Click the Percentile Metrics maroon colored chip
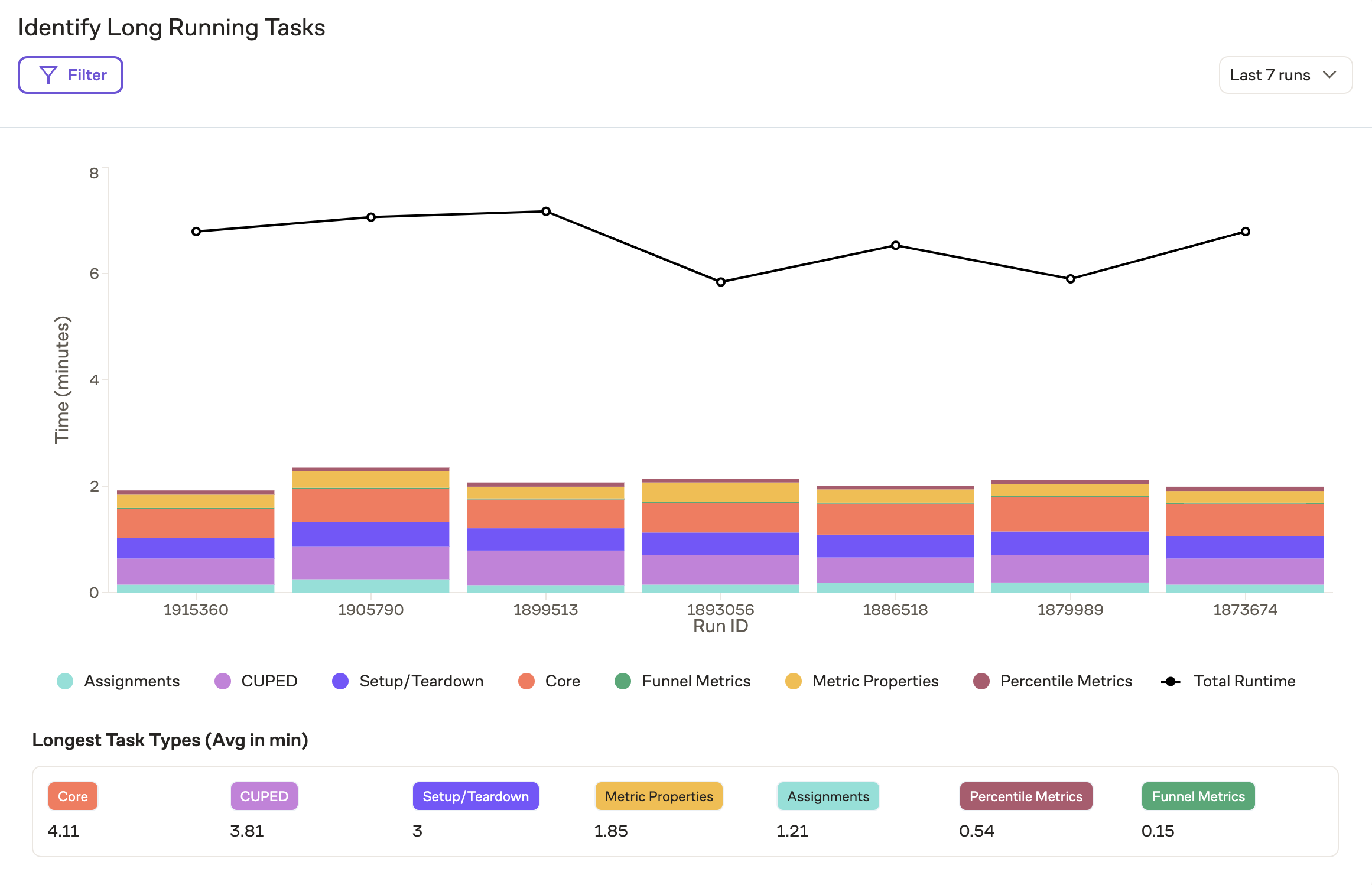The height and width of the screenshot is (885, 1372). coord(1026,796)
